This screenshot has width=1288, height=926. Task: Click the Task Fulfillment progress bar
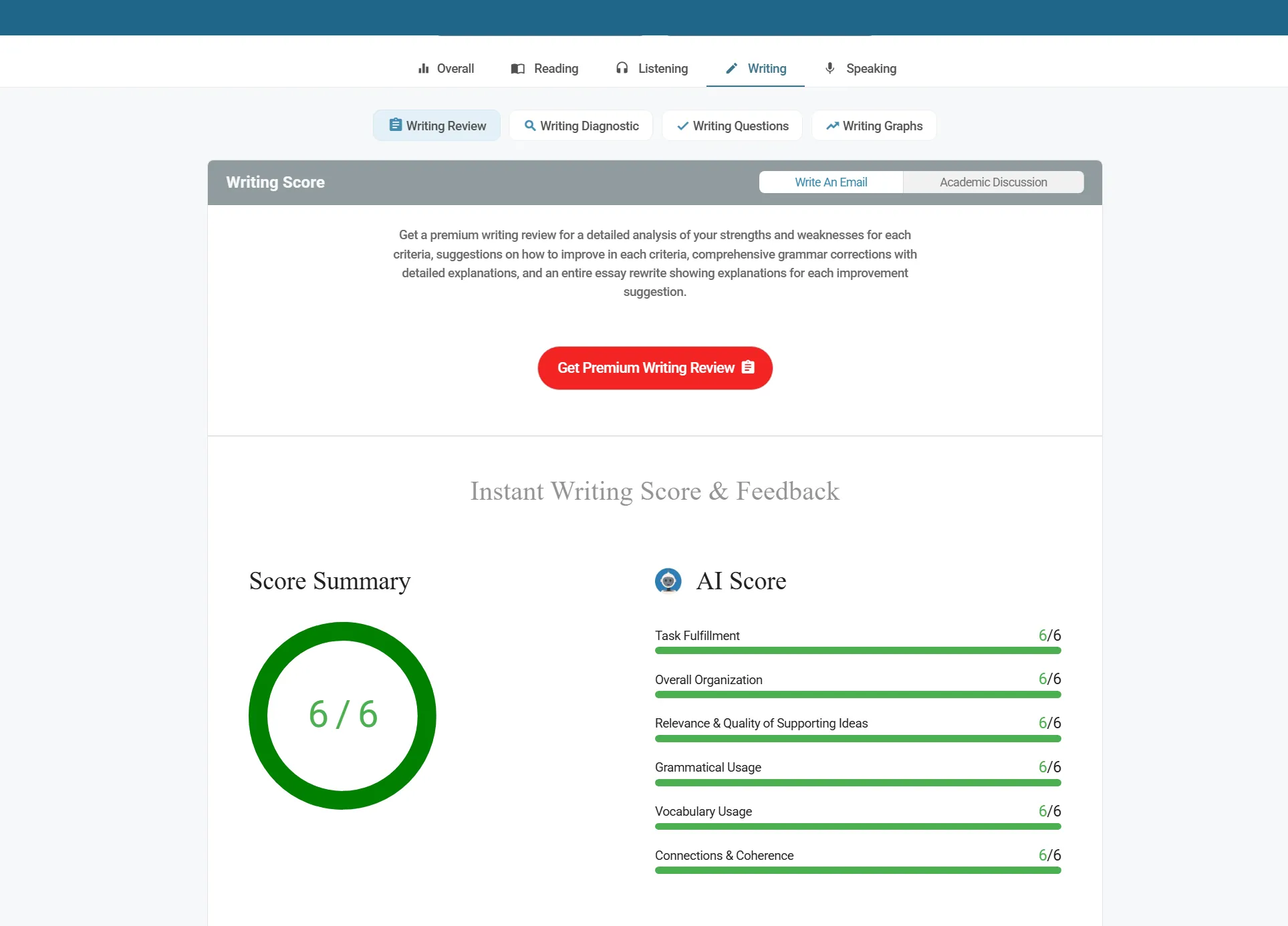tap(858, 651)
